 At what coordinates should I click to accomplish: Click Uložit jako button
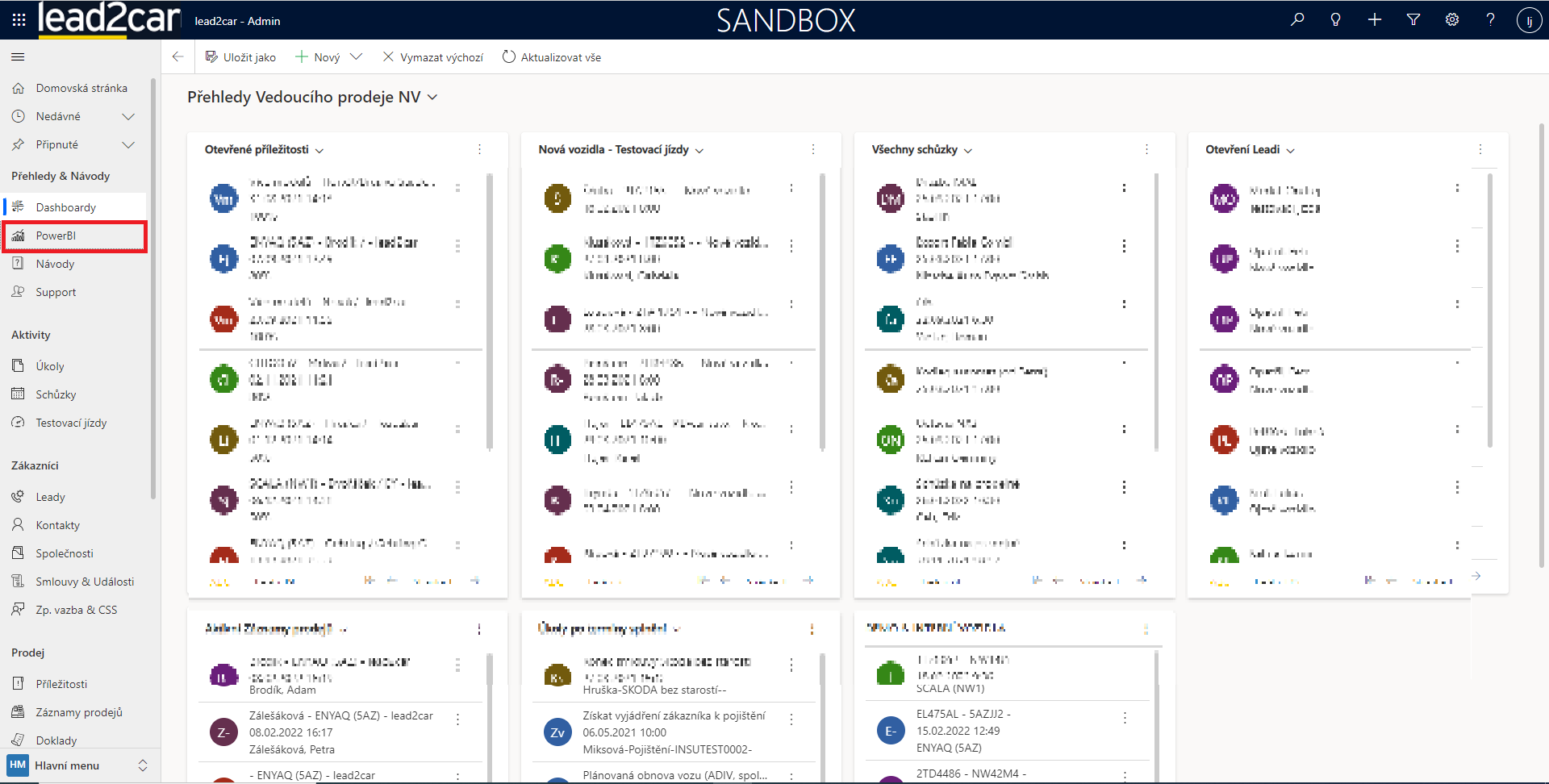(x=240, y=57)
